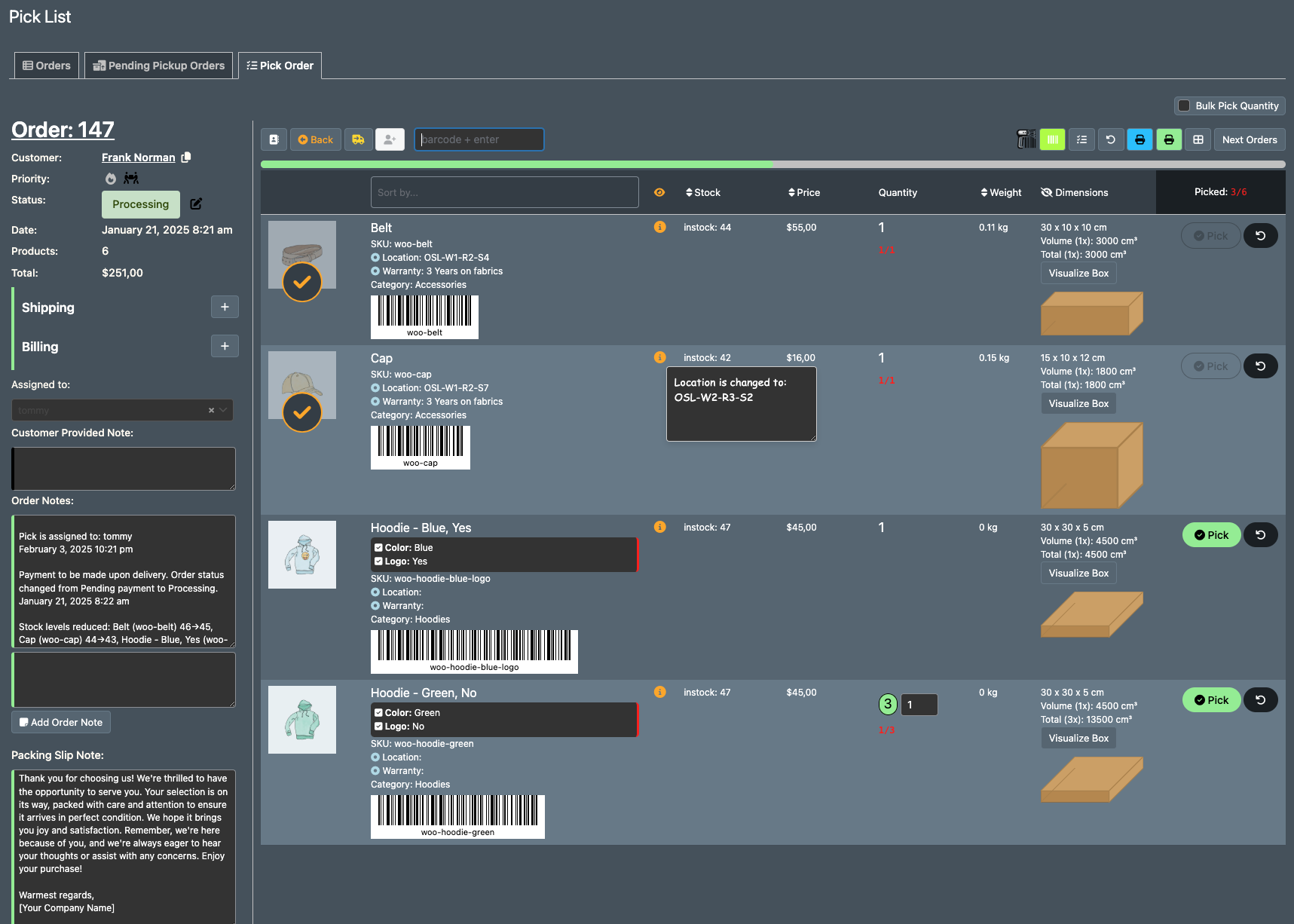
Task: Open the Assigned to dropdown
Action: point(221,410)
